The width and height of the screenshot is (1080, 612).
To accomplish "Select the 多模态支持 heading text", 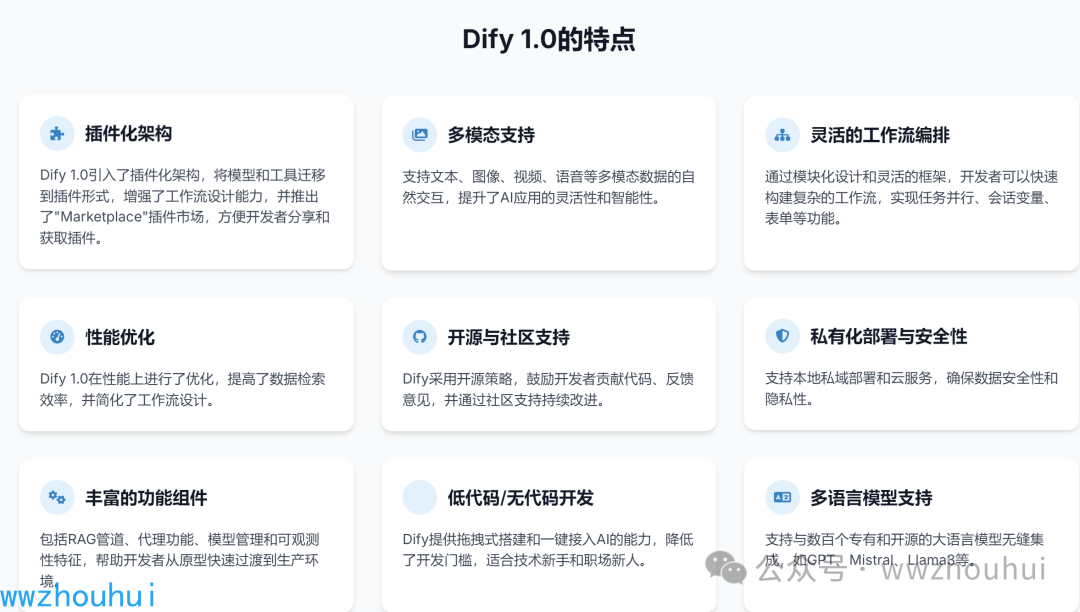I will pyautogui.click(x=491, y=134).
